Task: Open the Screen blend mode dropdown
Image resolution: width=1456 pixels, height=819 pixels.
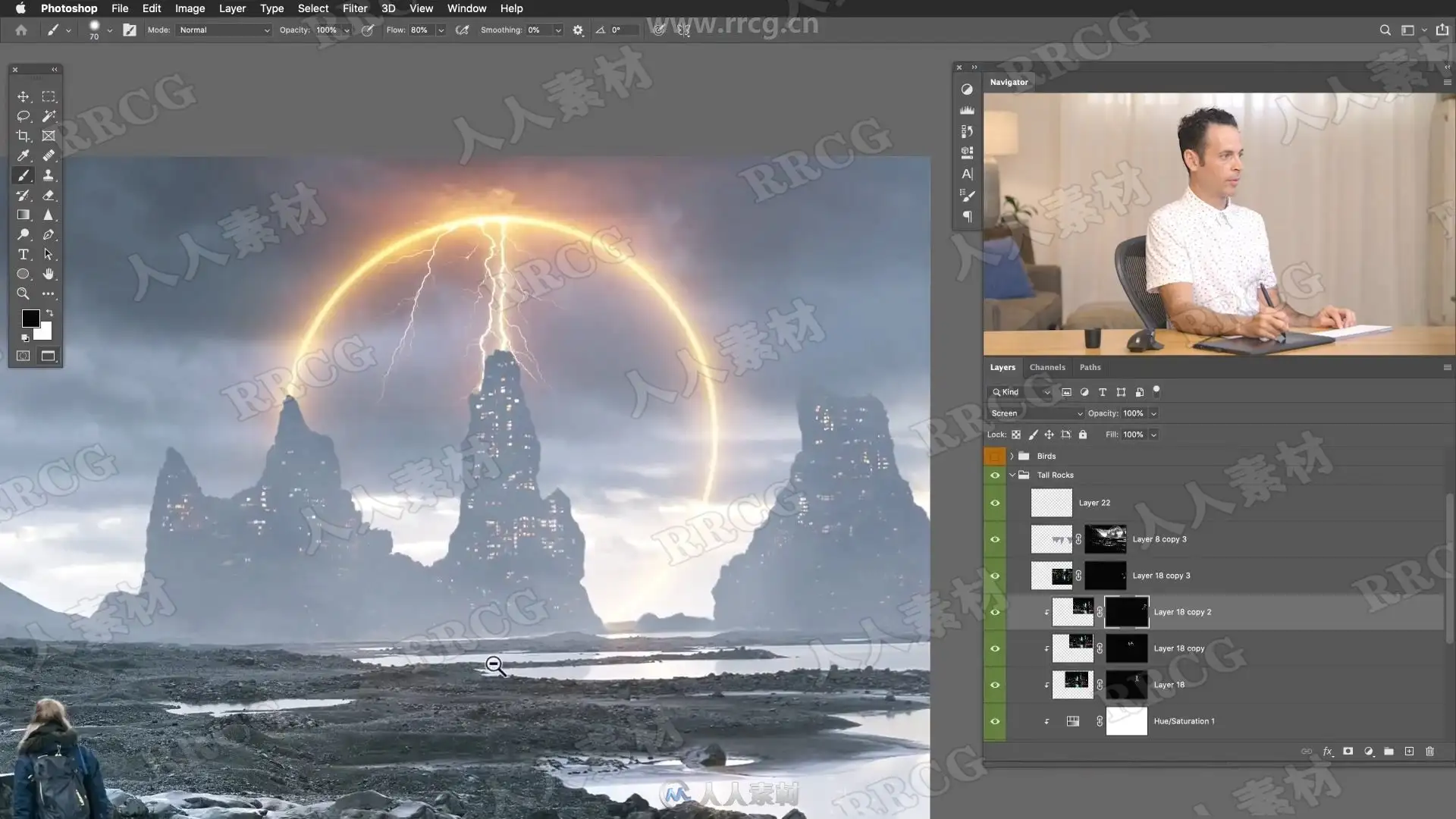Action: tap(1036, 413)
